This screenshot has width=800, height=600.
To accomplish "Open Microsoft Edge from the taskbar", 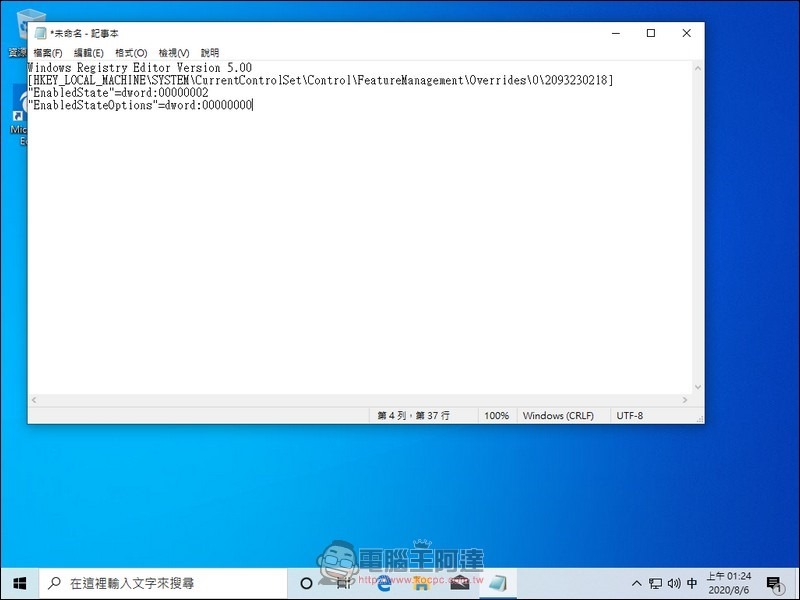I will pyautogui.click(x=384, y=583).
